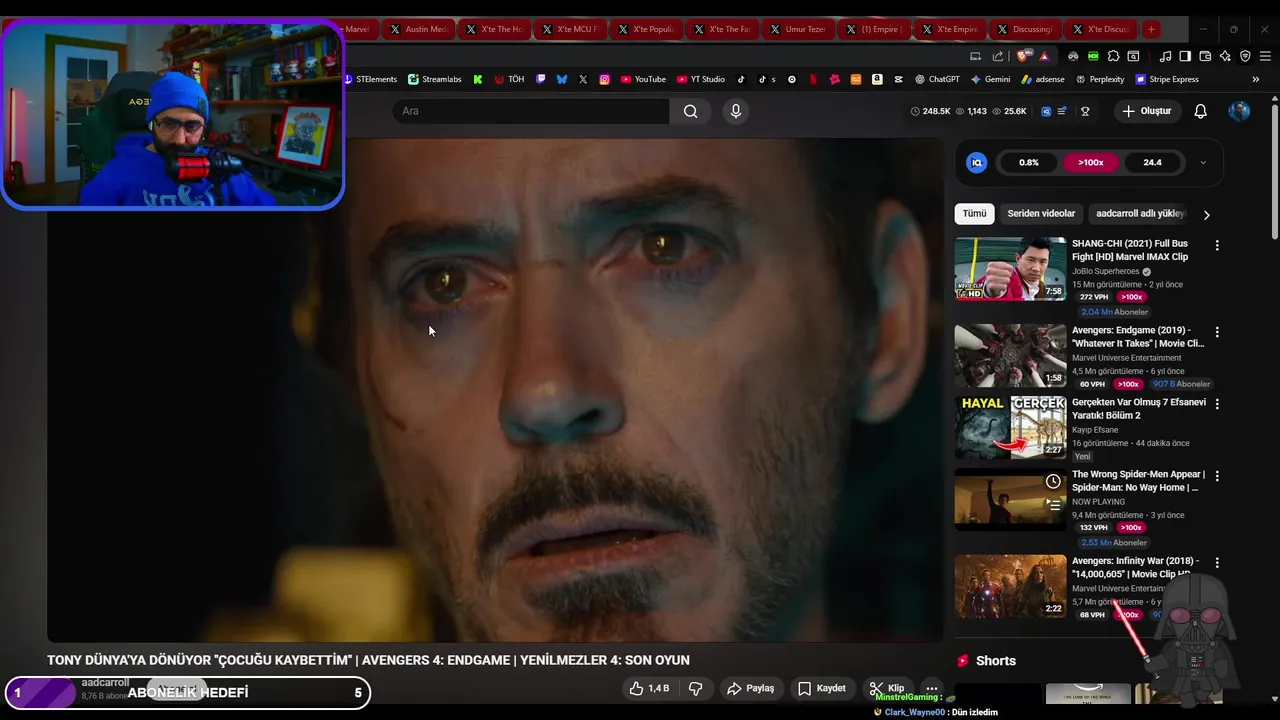Screen dimensions: 1280x720
Task: Click the Shorts section logo
Action: tap(963, 661)
